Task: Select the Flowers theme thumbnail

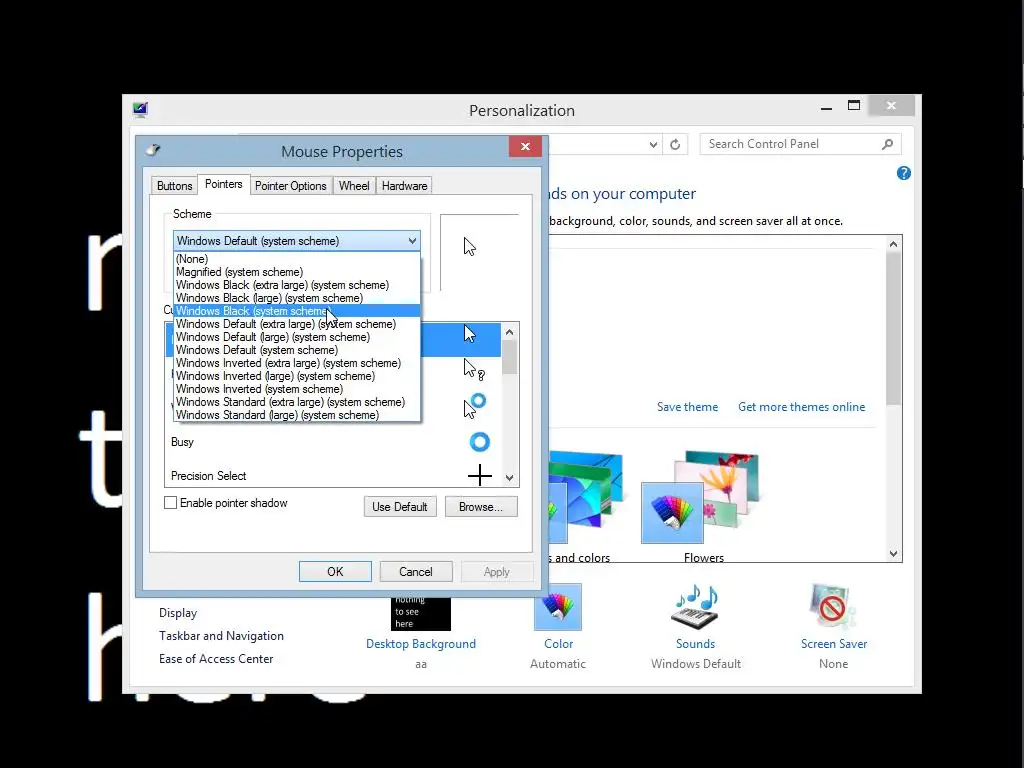Action: point(702,498)
